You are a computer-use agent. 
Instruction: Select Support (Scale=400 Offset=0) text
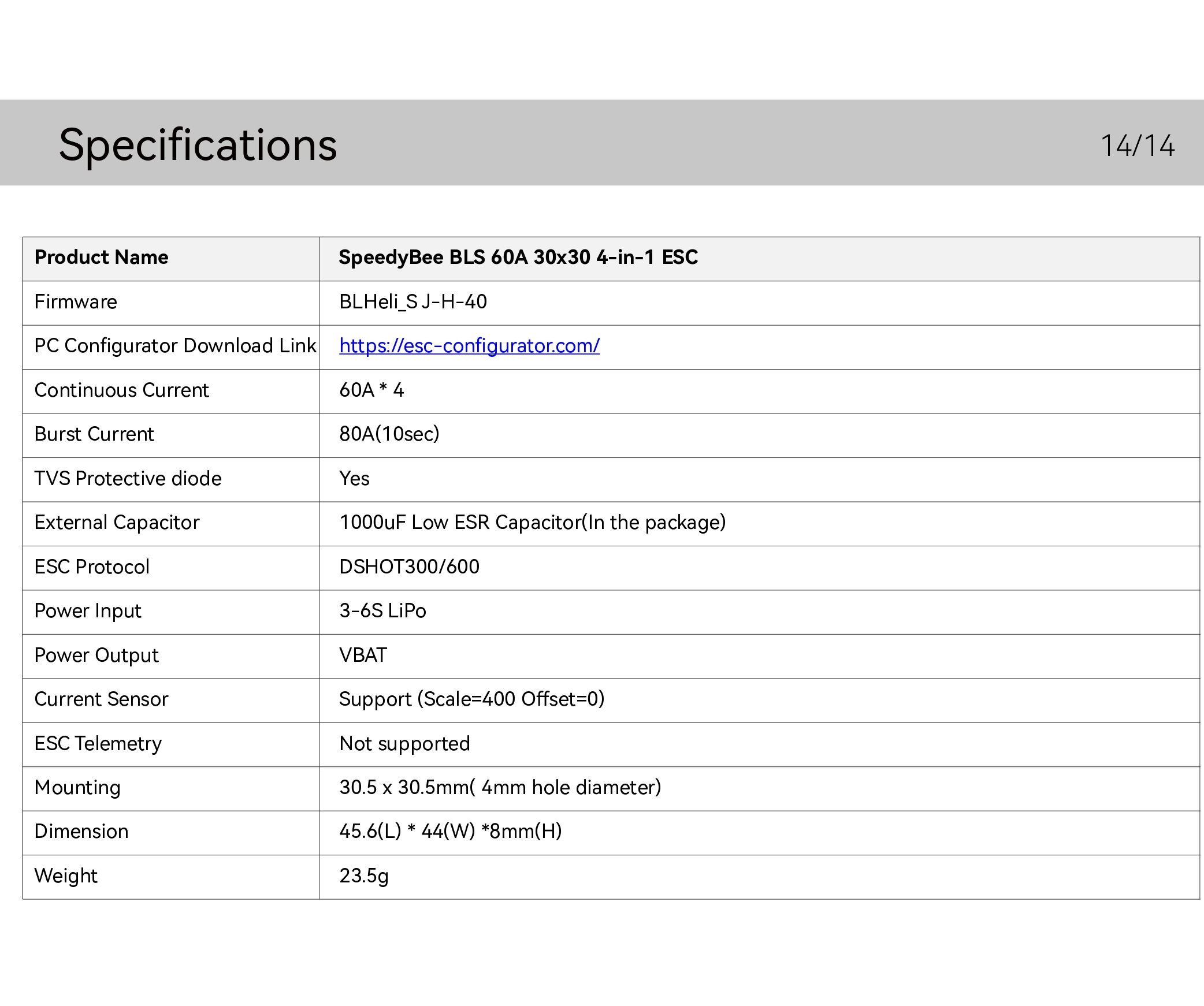[x=471, y=699]
